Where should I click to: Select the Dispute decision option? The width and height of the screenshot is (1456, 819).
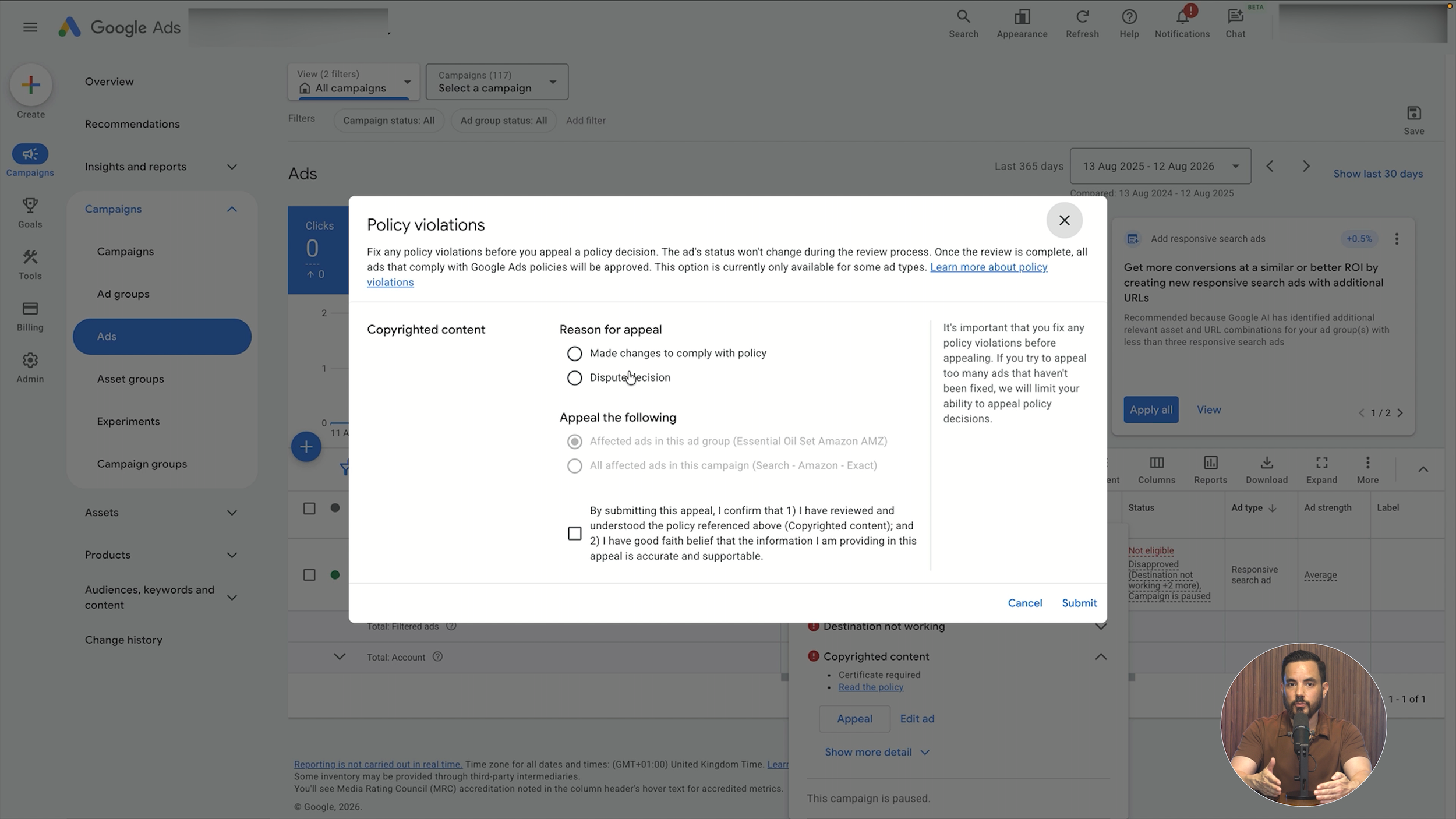574,378
